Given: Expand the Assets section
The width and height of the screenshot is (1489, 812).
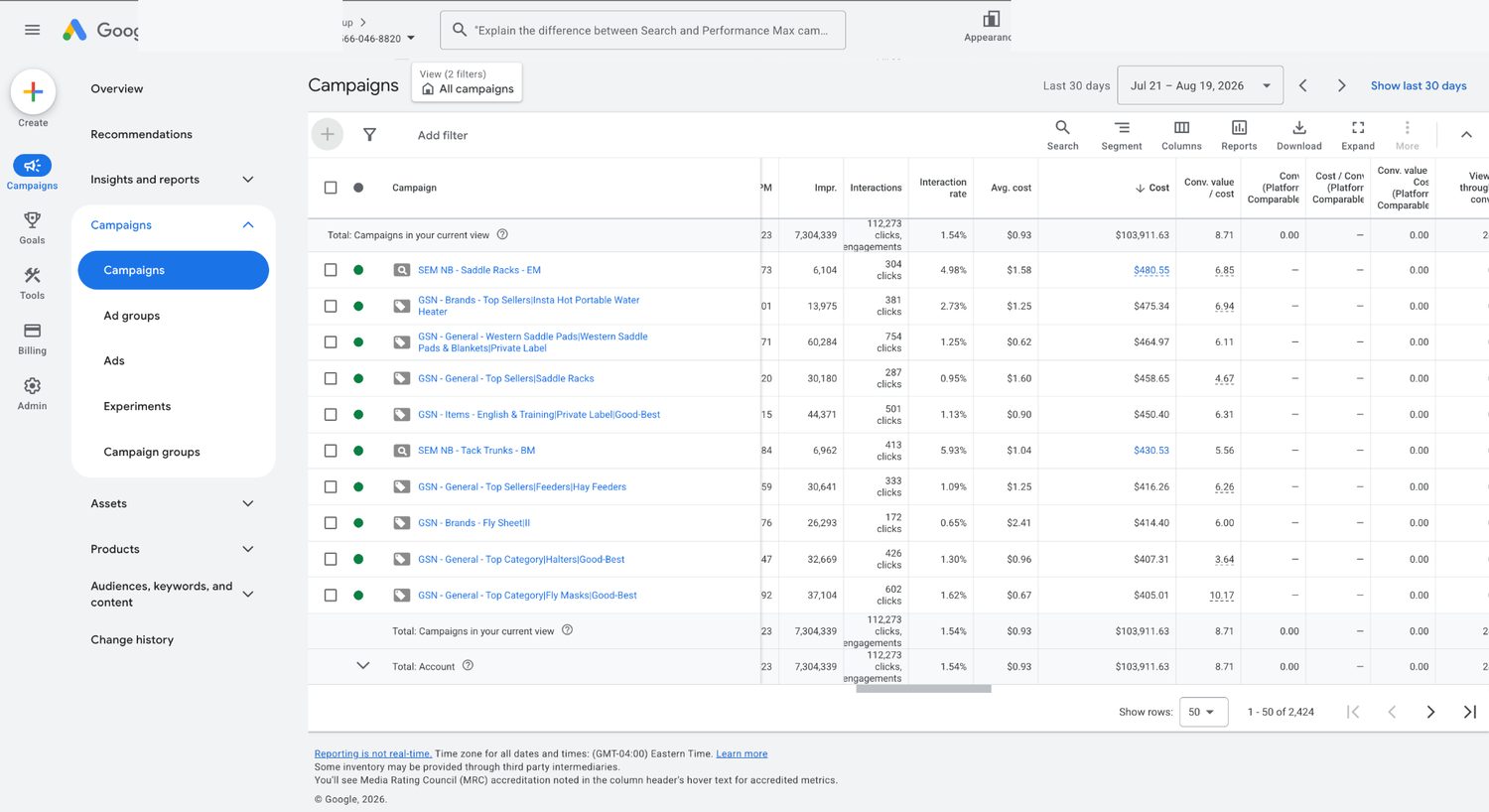Looking at the screenshot, I should (248, 503).
